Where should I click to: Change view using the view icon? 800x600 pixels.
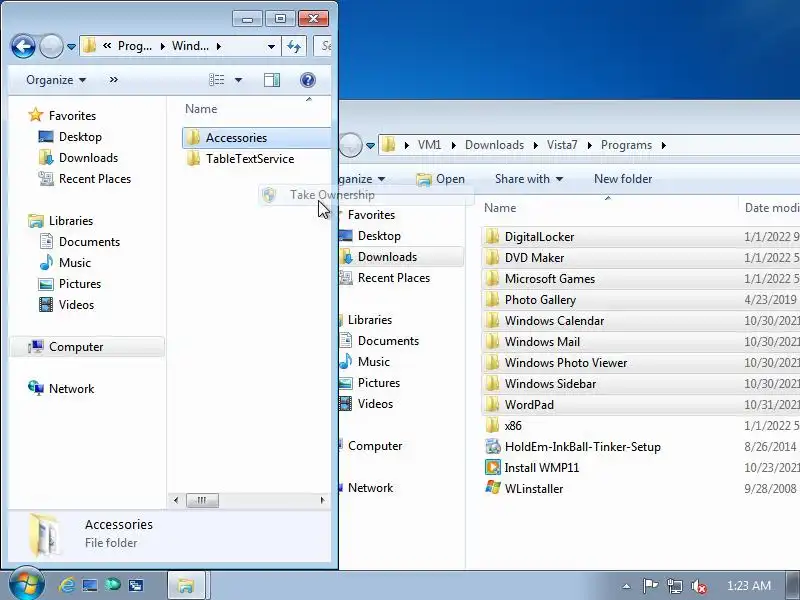tap(217, 80)
